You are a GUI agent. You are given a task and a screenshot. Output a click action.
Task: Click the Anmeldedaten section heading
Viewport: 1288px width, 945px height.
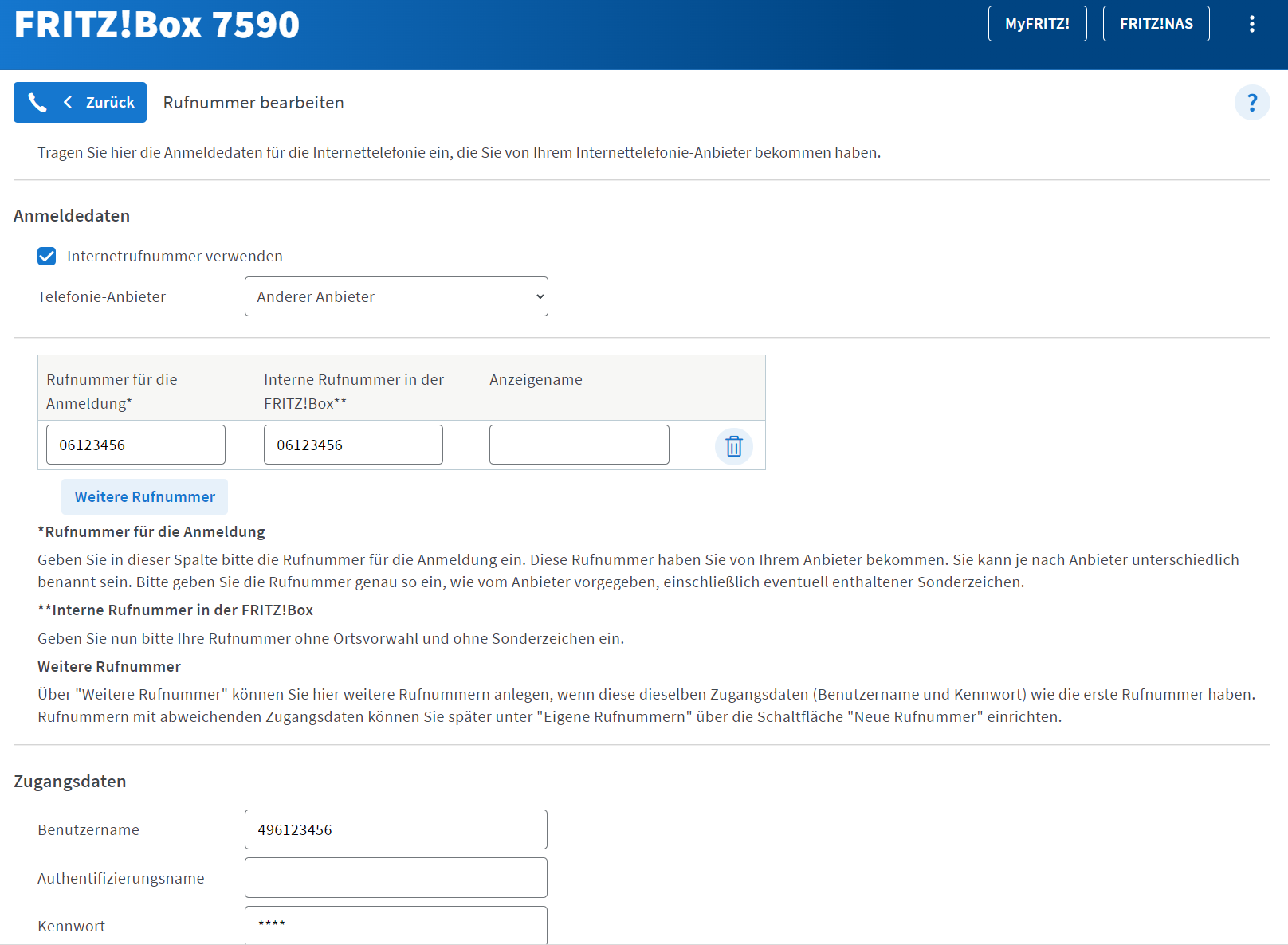pyautogui.click(x=72, y=216)
